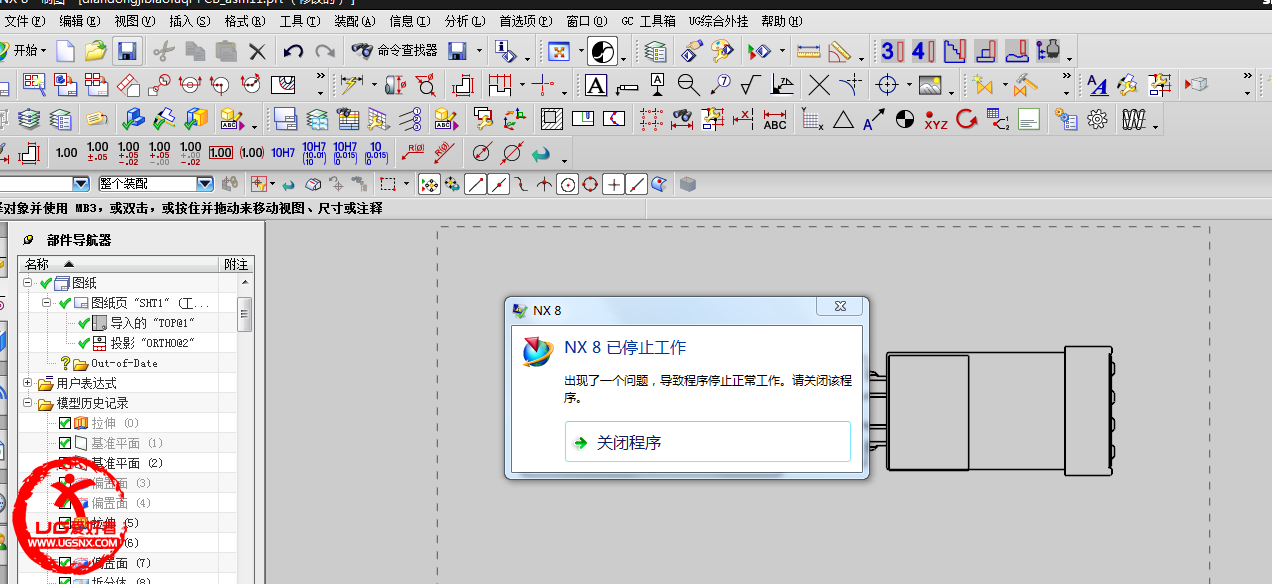
Task: Click the red update rotate arrow icon
Action: [966, 120]
